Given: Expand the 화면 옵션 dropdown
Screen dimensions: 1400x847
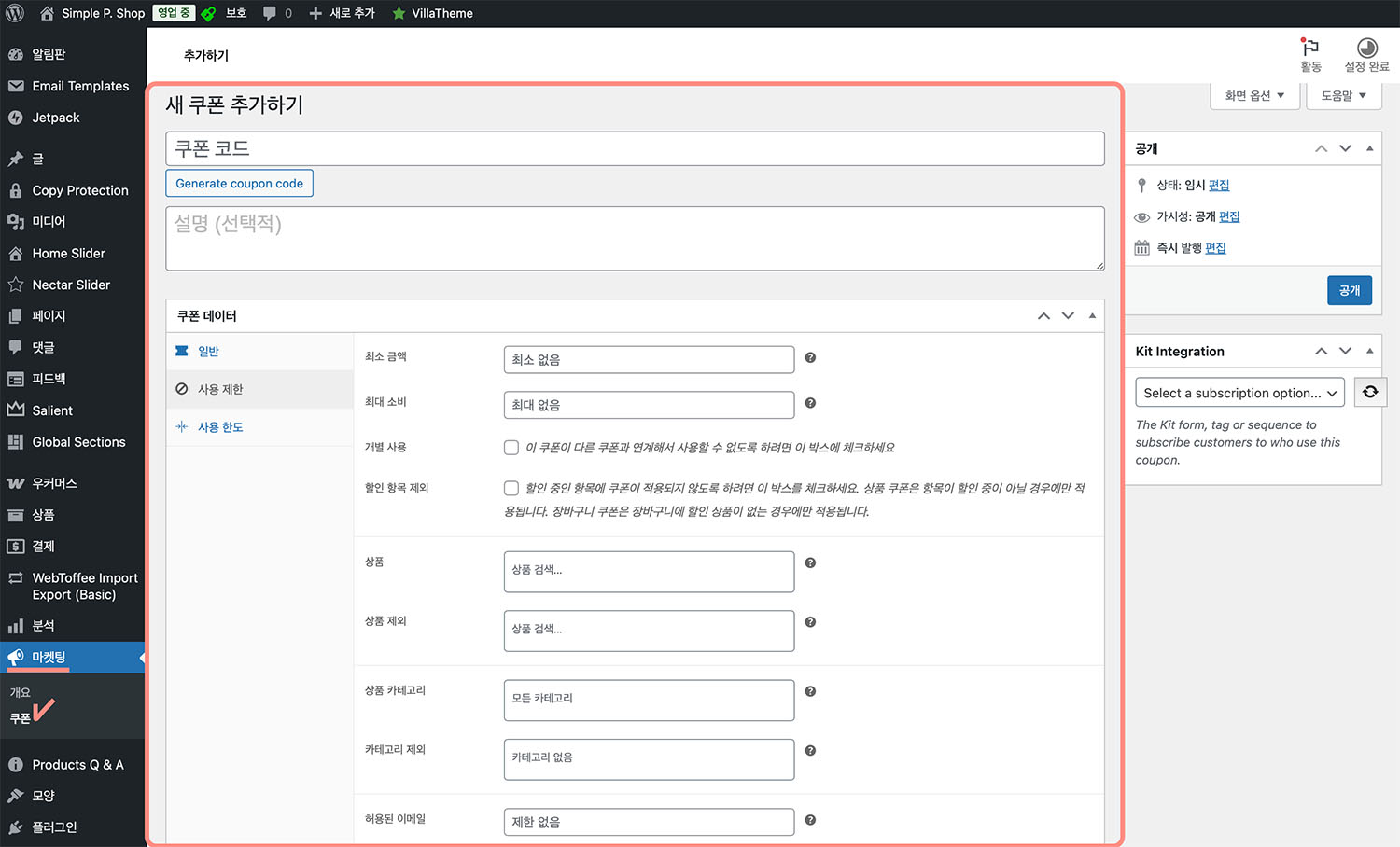Looking at the screenshot, I should (x=1255, y=95).
